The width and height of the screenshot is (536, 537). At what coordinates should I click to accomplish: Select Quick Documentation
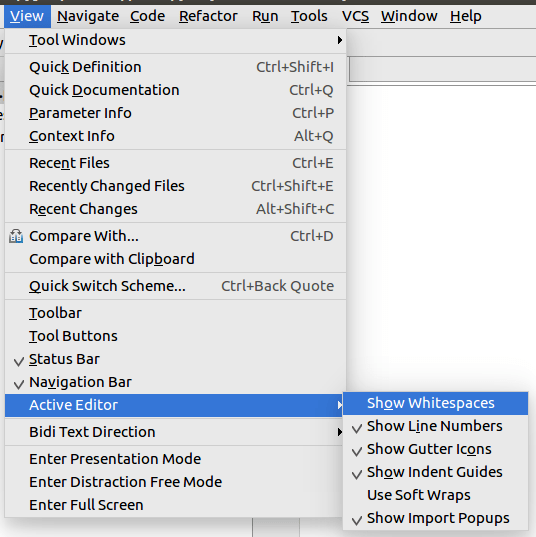pos(175,90)
